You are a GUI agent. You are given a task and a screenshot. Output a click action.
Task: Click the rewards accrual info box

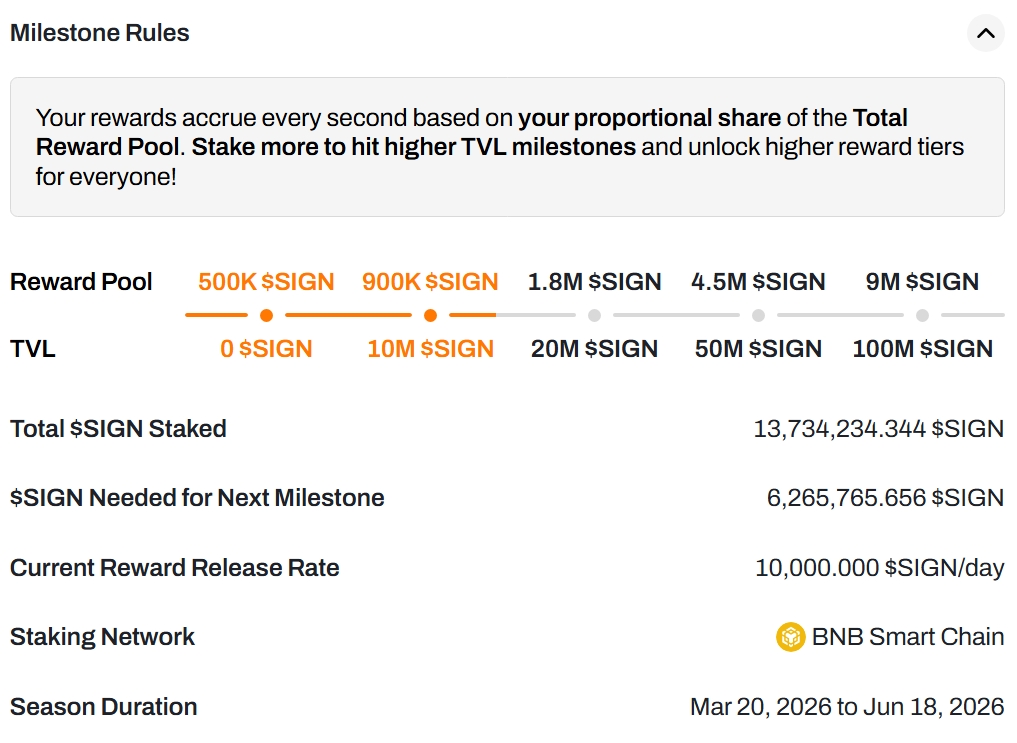[507, 147]
